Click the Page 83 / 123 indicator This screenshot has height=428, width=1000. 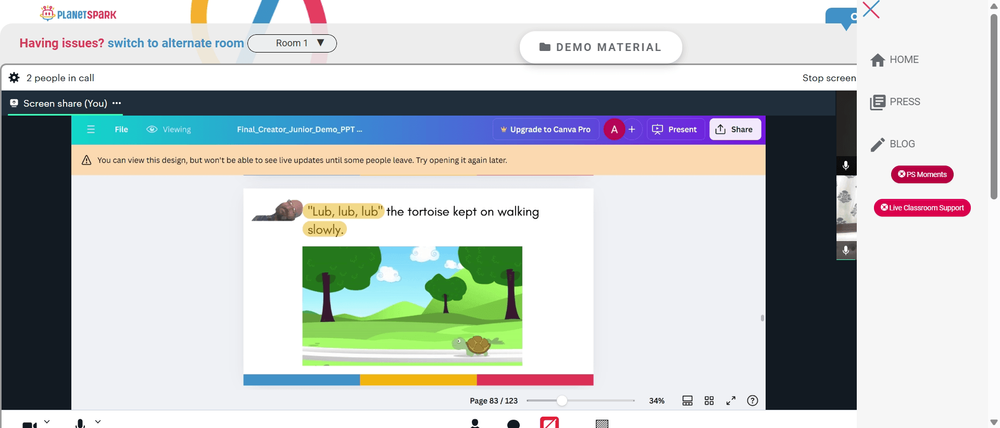point(494,401)
